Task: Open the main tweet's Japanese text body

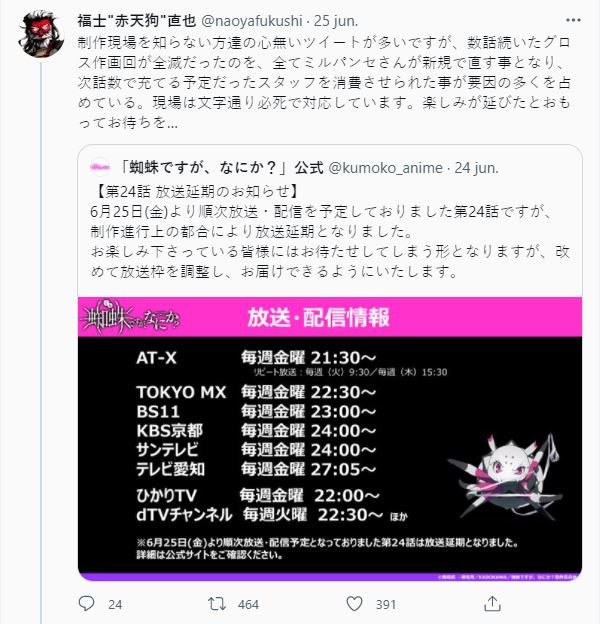Action: 324,82
